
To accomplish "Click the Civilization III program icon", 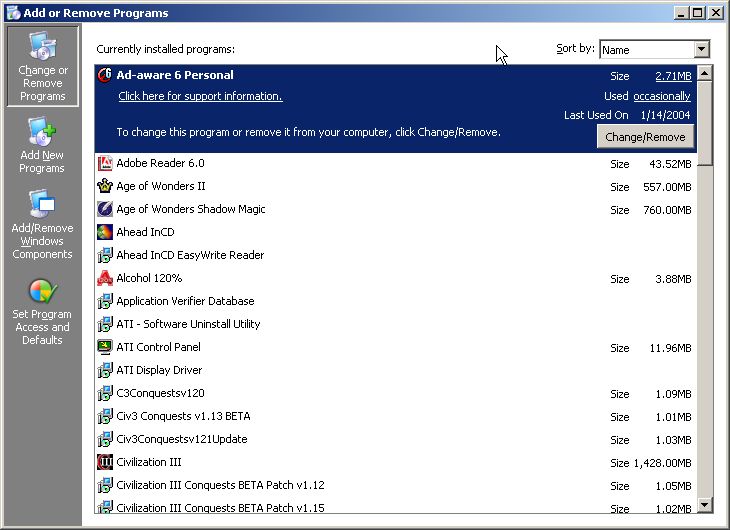I will point(105,462).
